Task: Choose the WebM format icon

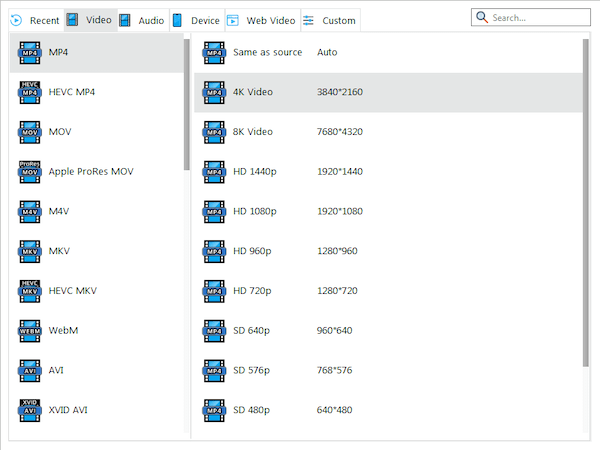Action: [x=30, y=330]
